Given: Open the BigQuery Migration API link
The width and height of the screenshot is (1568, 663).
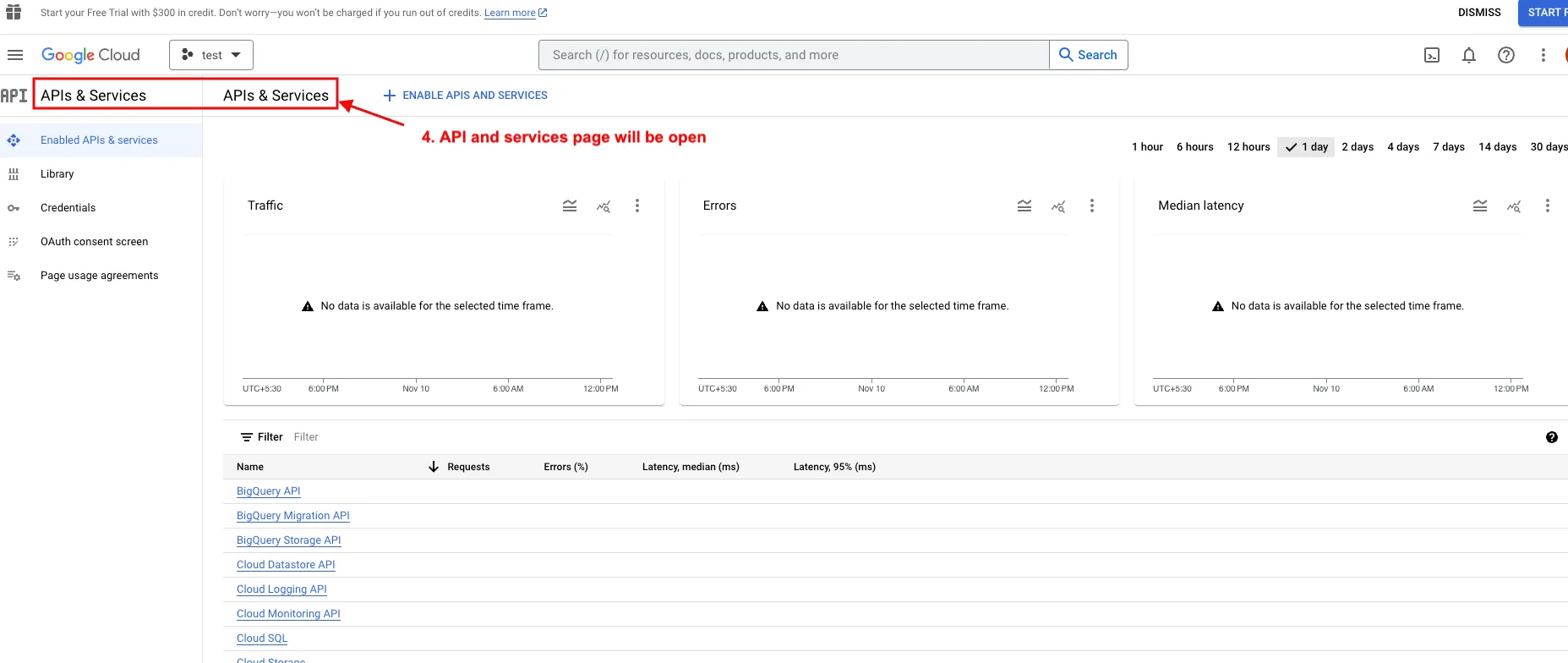Looking at the screenshot, I should pos(293,516).
